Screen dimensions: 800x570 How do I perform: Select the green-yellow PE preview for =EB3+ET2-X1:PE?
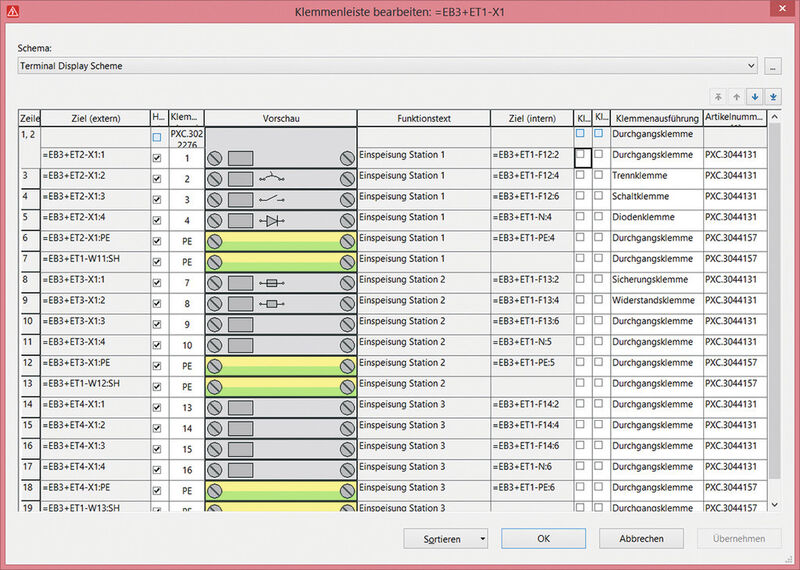click(x=281, y=241)
